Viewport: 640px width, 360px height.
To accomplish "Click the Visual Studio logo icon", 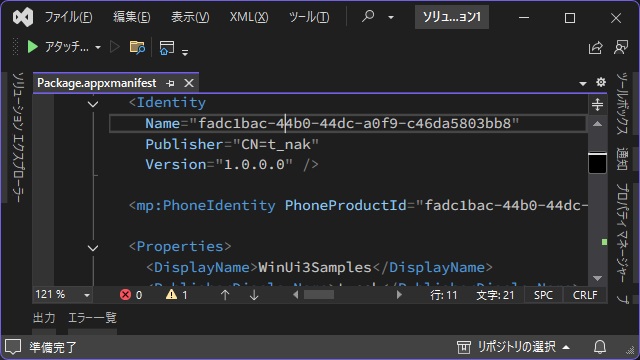I will point(23,17).
